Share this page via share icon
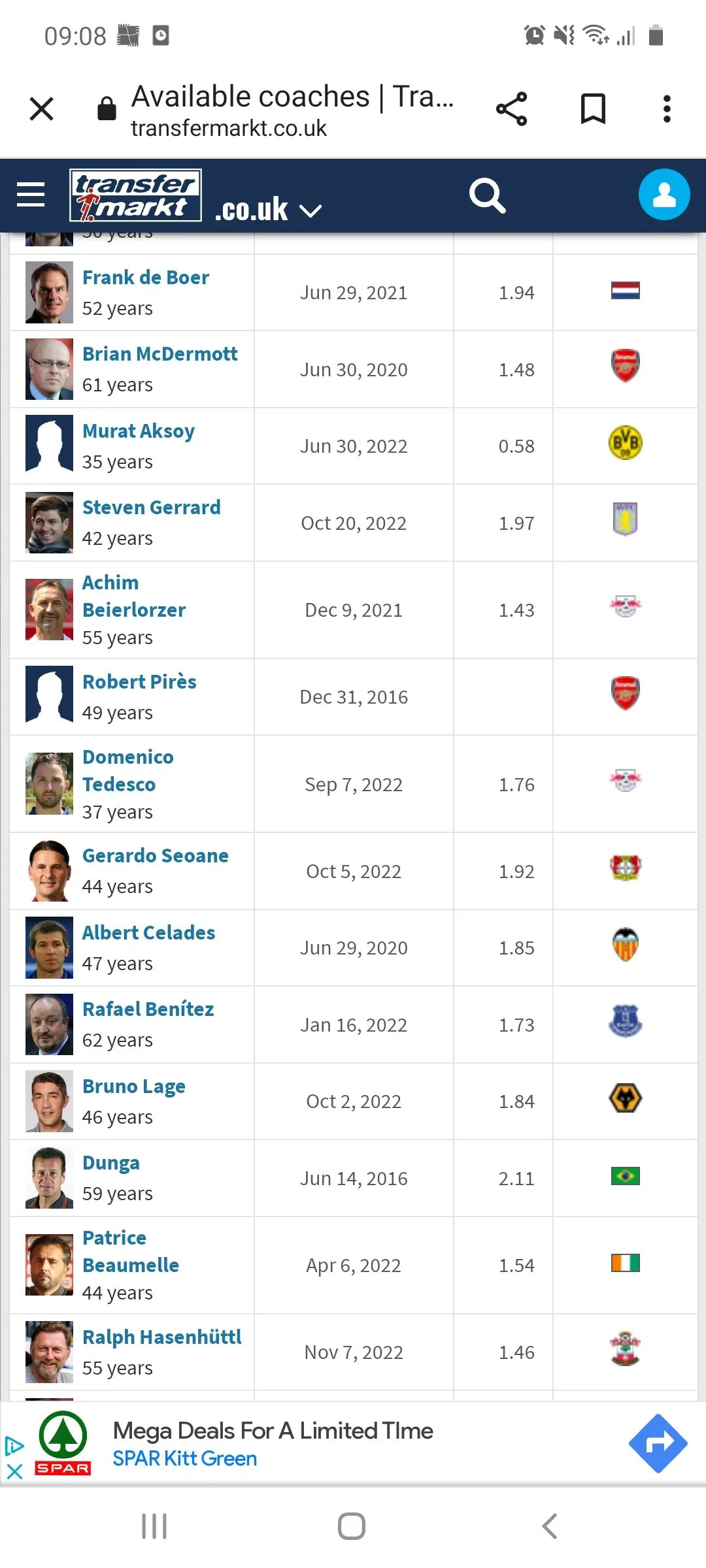This screenshot has height=1568, width=706. coord(511,108)
